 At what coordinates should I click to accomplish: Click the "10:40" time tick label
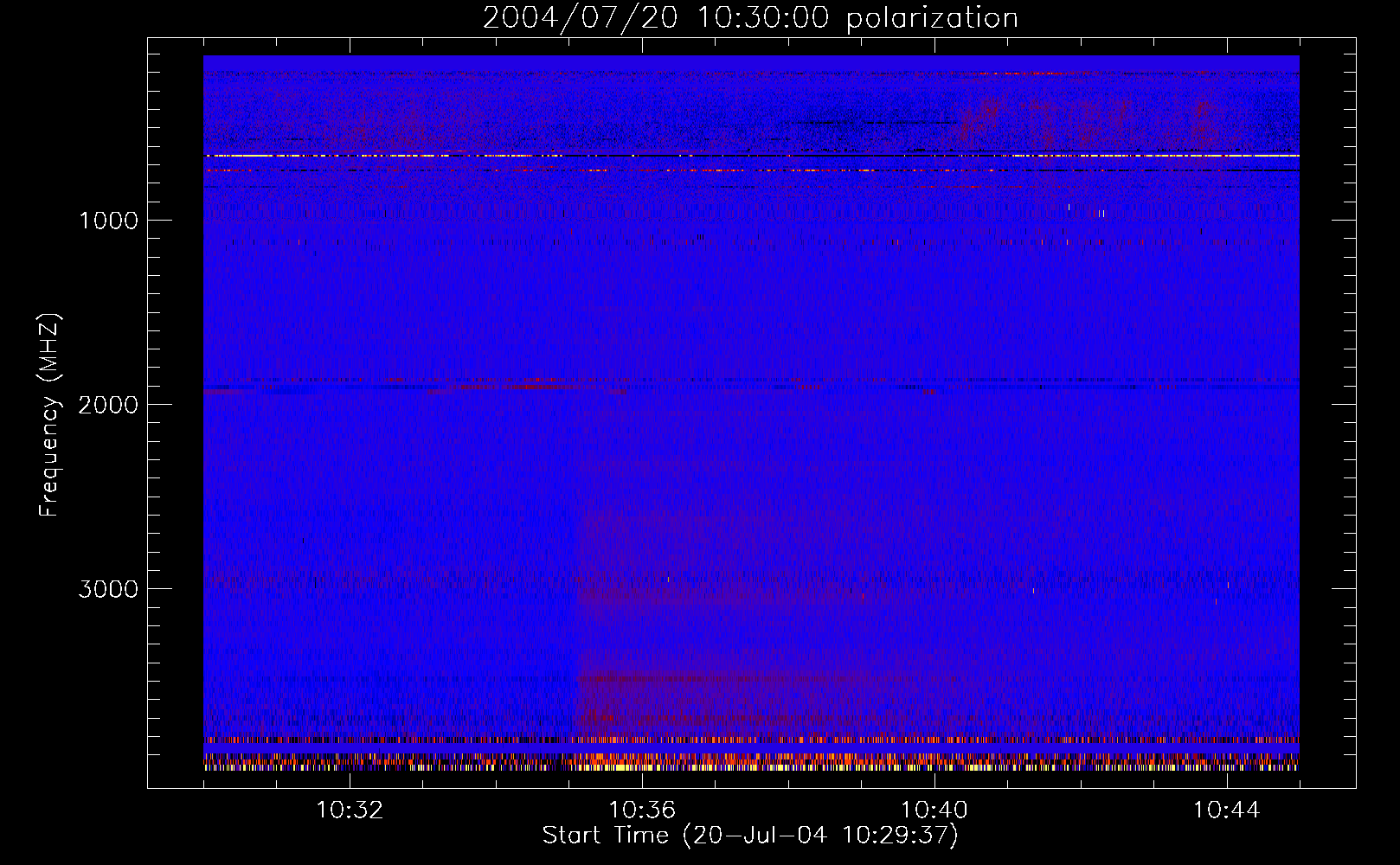[x=934, y=811]
